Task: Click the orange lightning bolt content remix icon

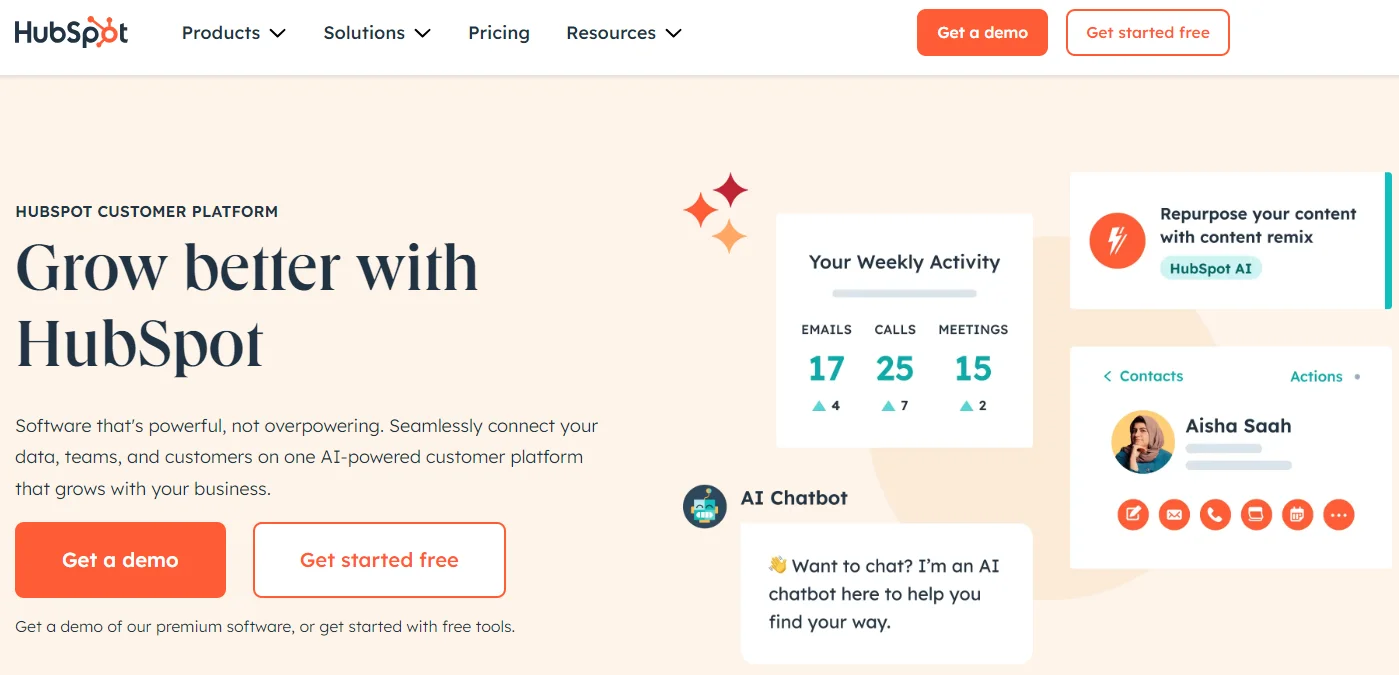Action: point(1117,241)
